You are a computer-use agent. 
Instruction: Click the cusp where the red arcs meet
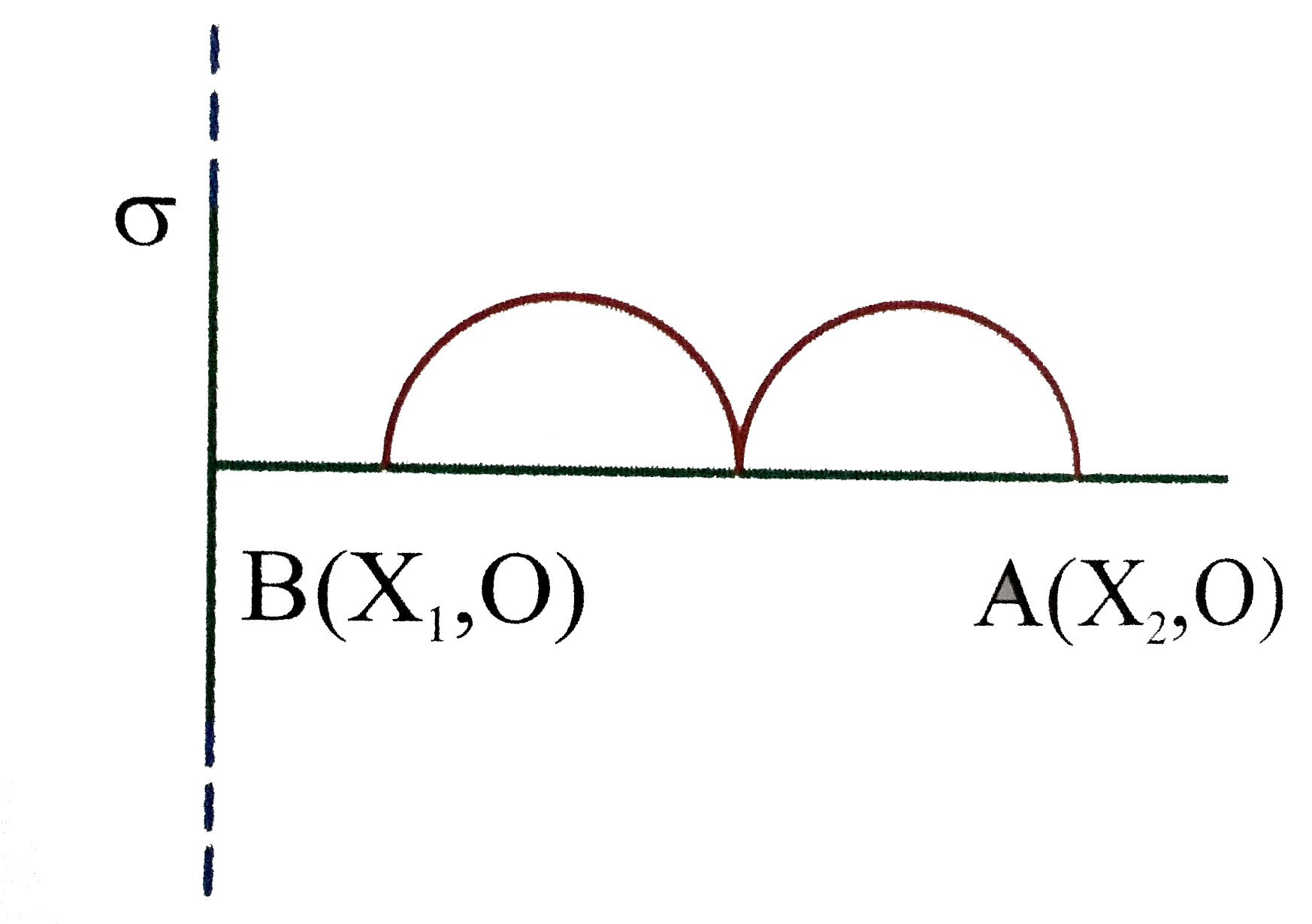[740, 436]
